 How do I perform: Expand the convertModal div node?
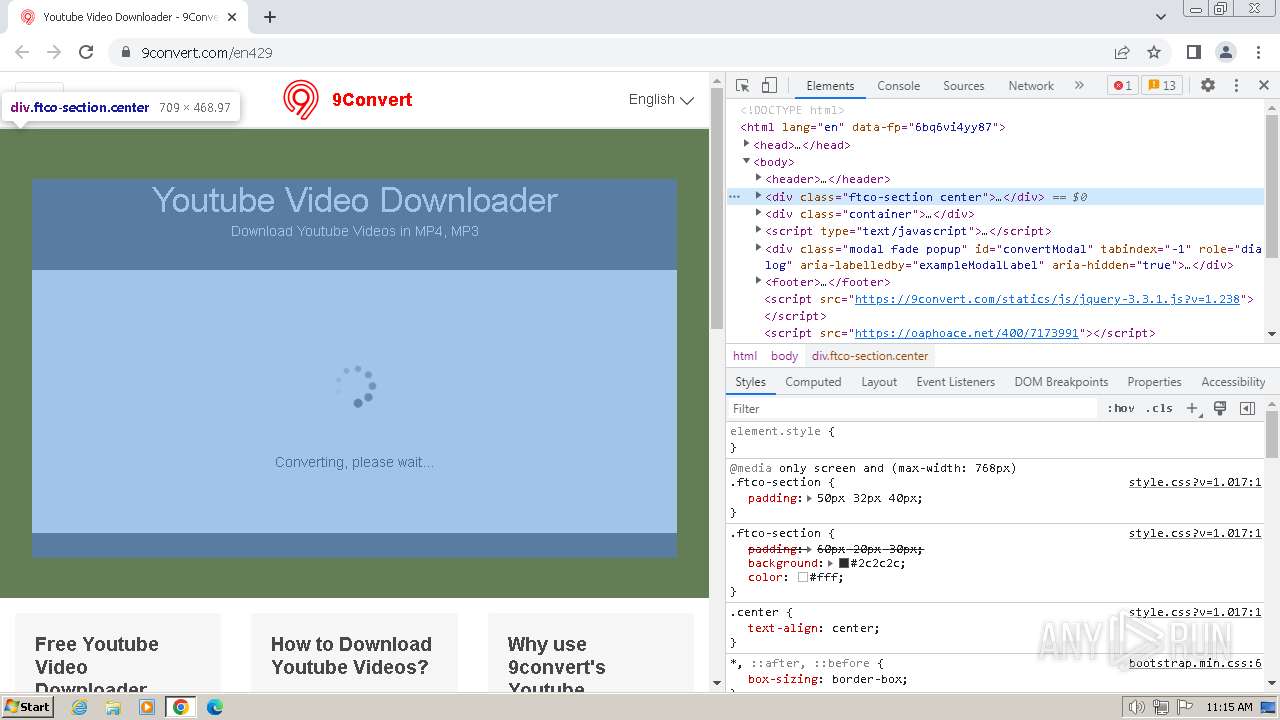coord(758,248)
